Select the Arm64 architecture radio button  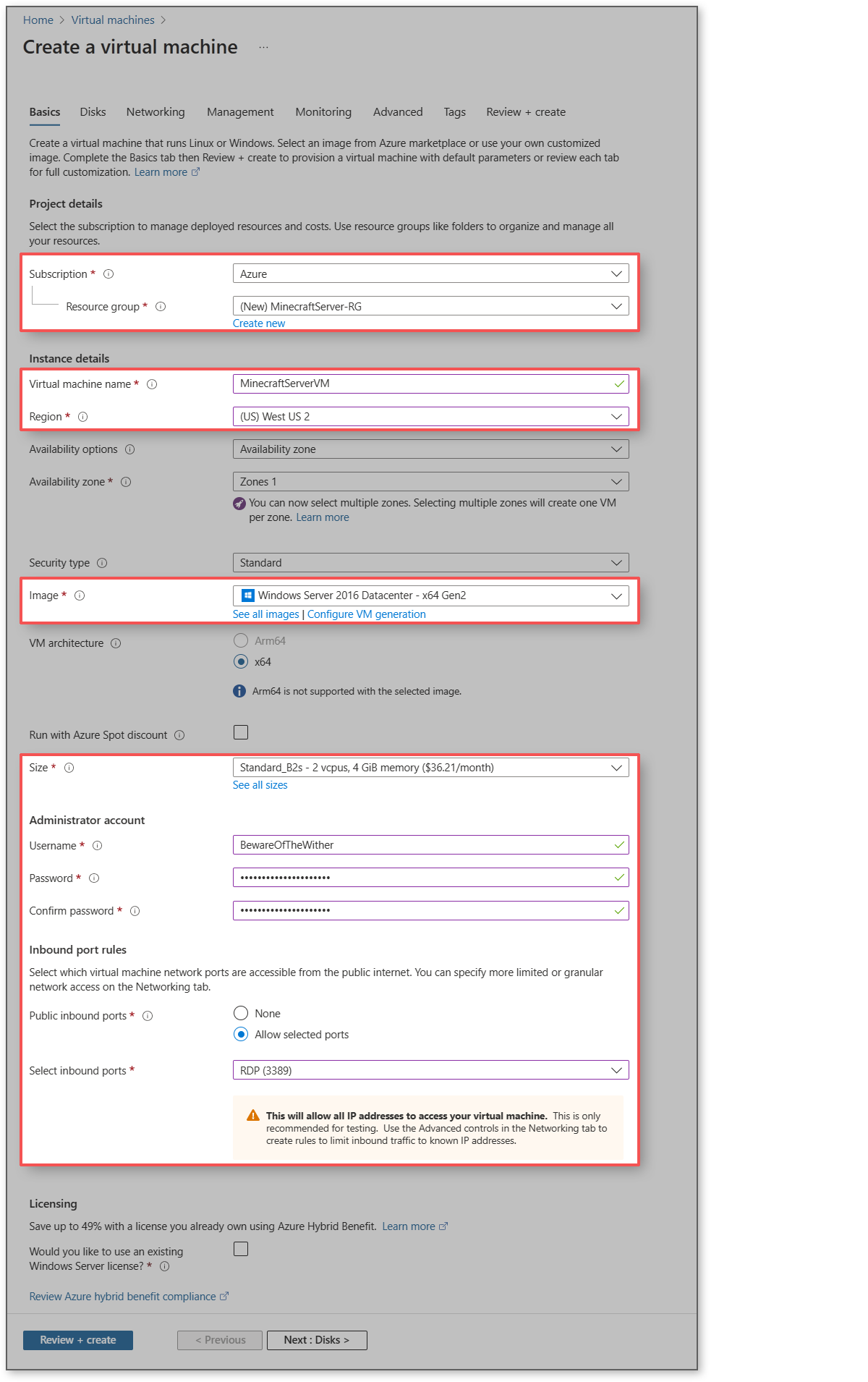coord(241,640)
